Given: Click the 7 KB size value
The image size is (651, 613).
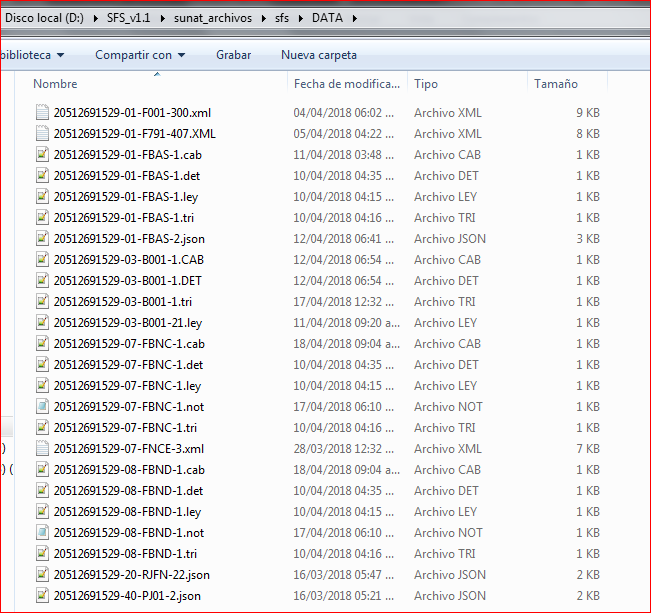Looking at the screenshot, I should [588, 449].
